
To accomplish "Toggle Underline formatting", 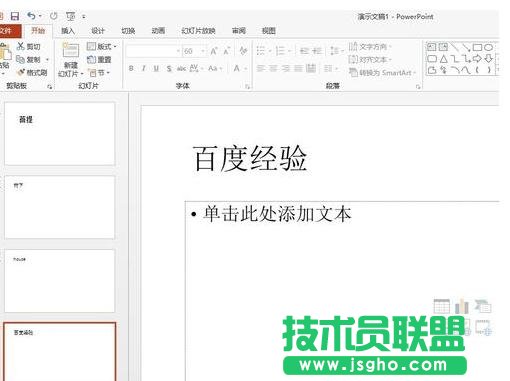I will (x=156, y=69).
